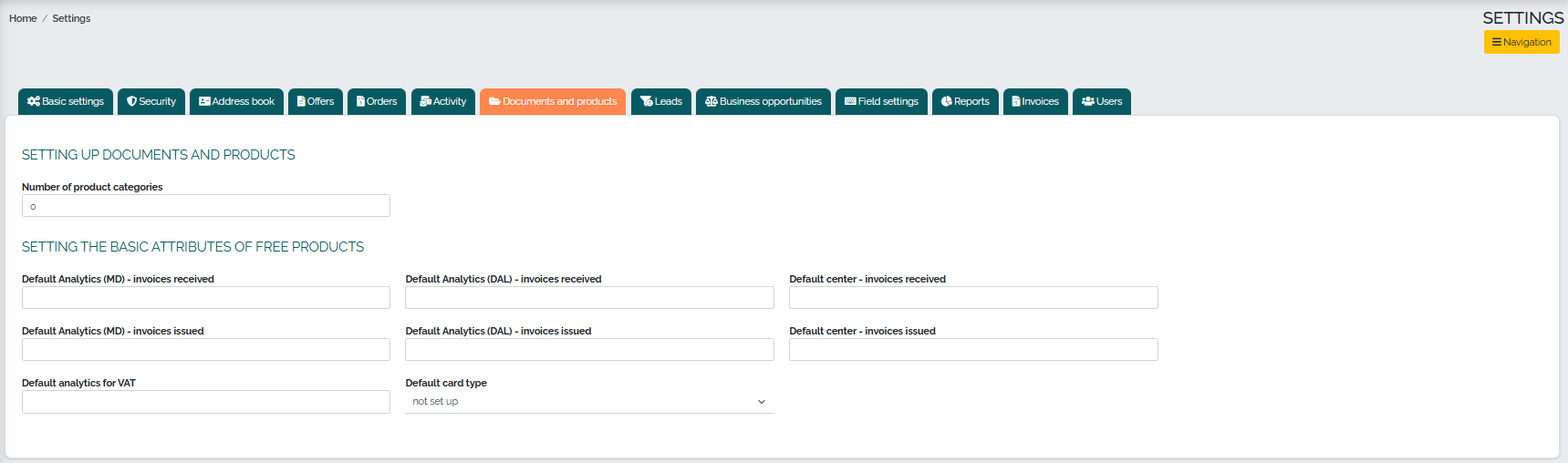The image size is (1568, 463).
Task: Select the Documents and products tab
Action: [x=553, y=102]
